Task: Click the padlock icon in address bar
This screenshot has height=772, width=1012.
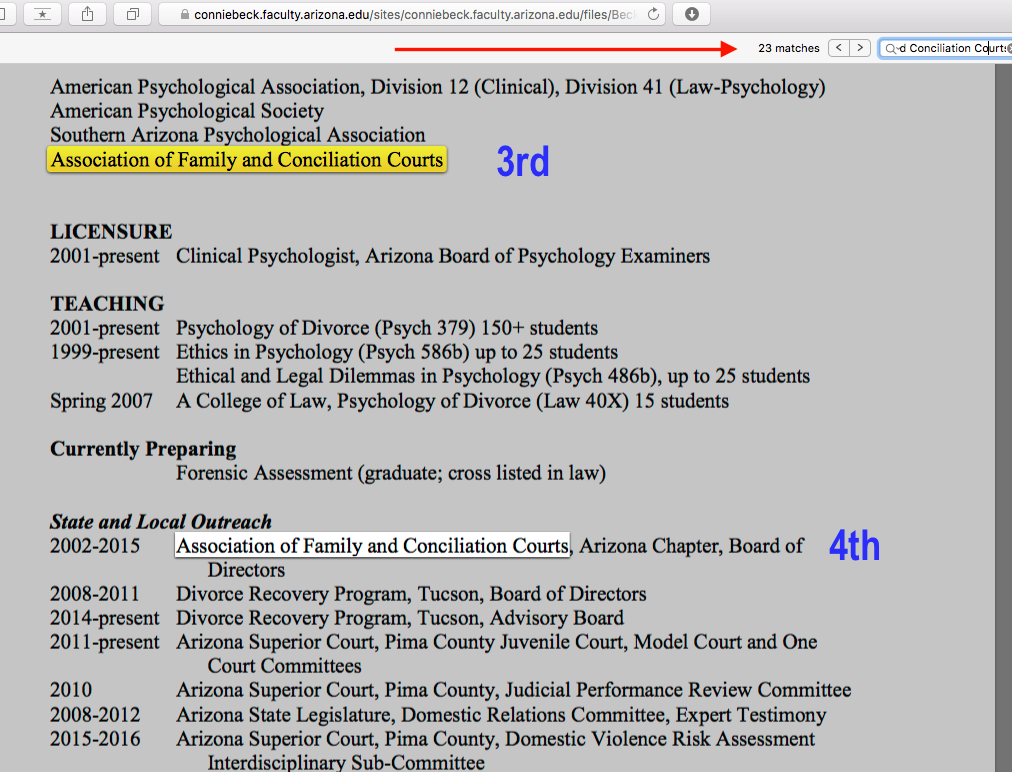Action: [182, 14]
